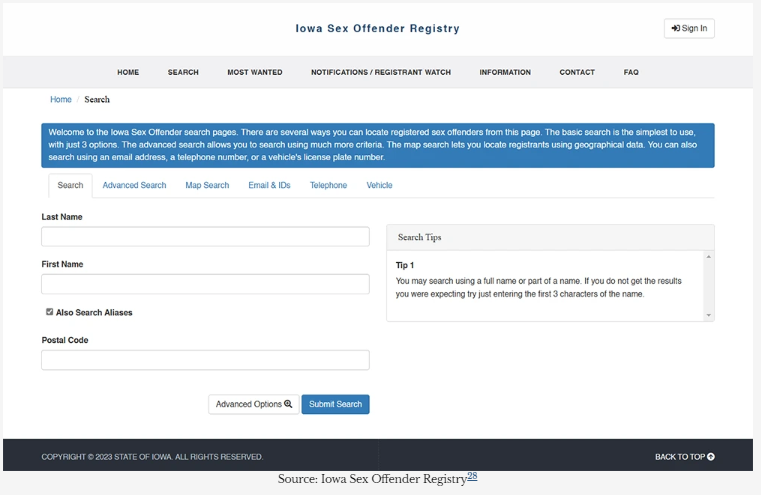Click the Last Name input field
Image resolution: width=761 pixels, height=495 pixels.
205,236
